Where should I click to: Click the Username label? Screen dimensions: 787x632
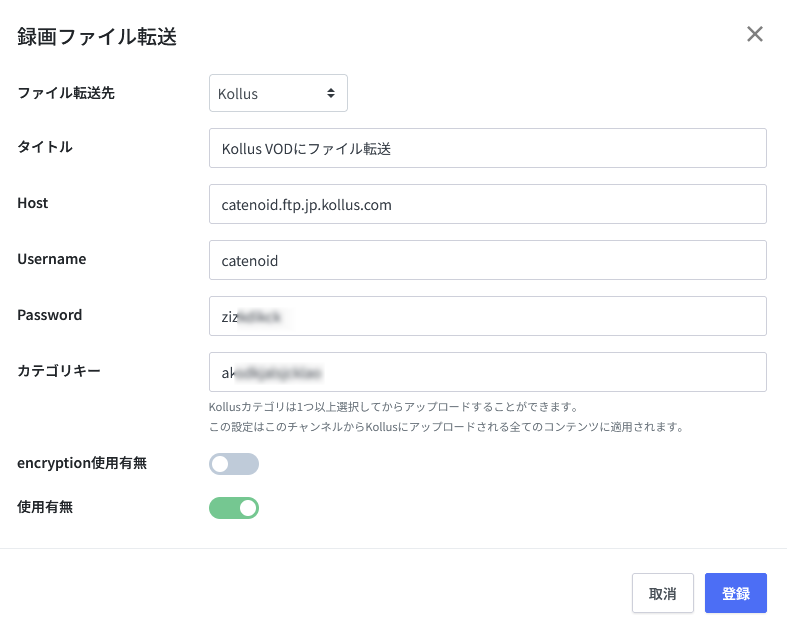tap(52, 259)
